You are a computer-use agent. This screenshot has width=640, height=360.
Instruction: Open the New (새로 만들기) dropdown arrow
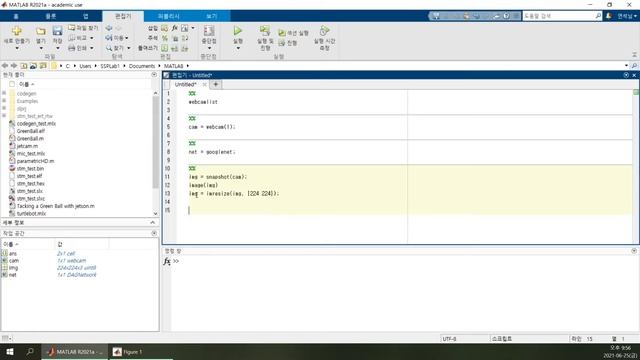click(x=17, y=49)
